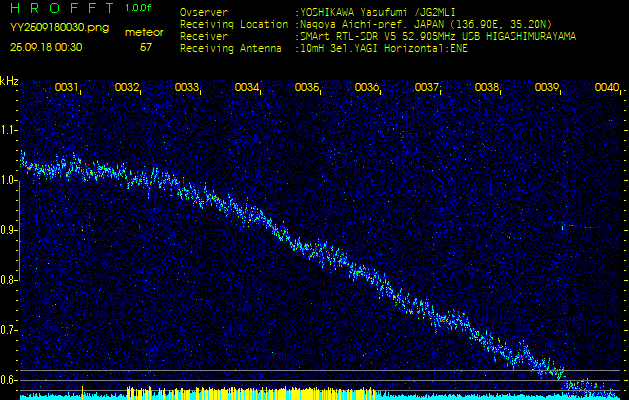The image size is (629, 400).
Task: Select the YY2609180030.png filename text
Action: (x=54, y=28)
